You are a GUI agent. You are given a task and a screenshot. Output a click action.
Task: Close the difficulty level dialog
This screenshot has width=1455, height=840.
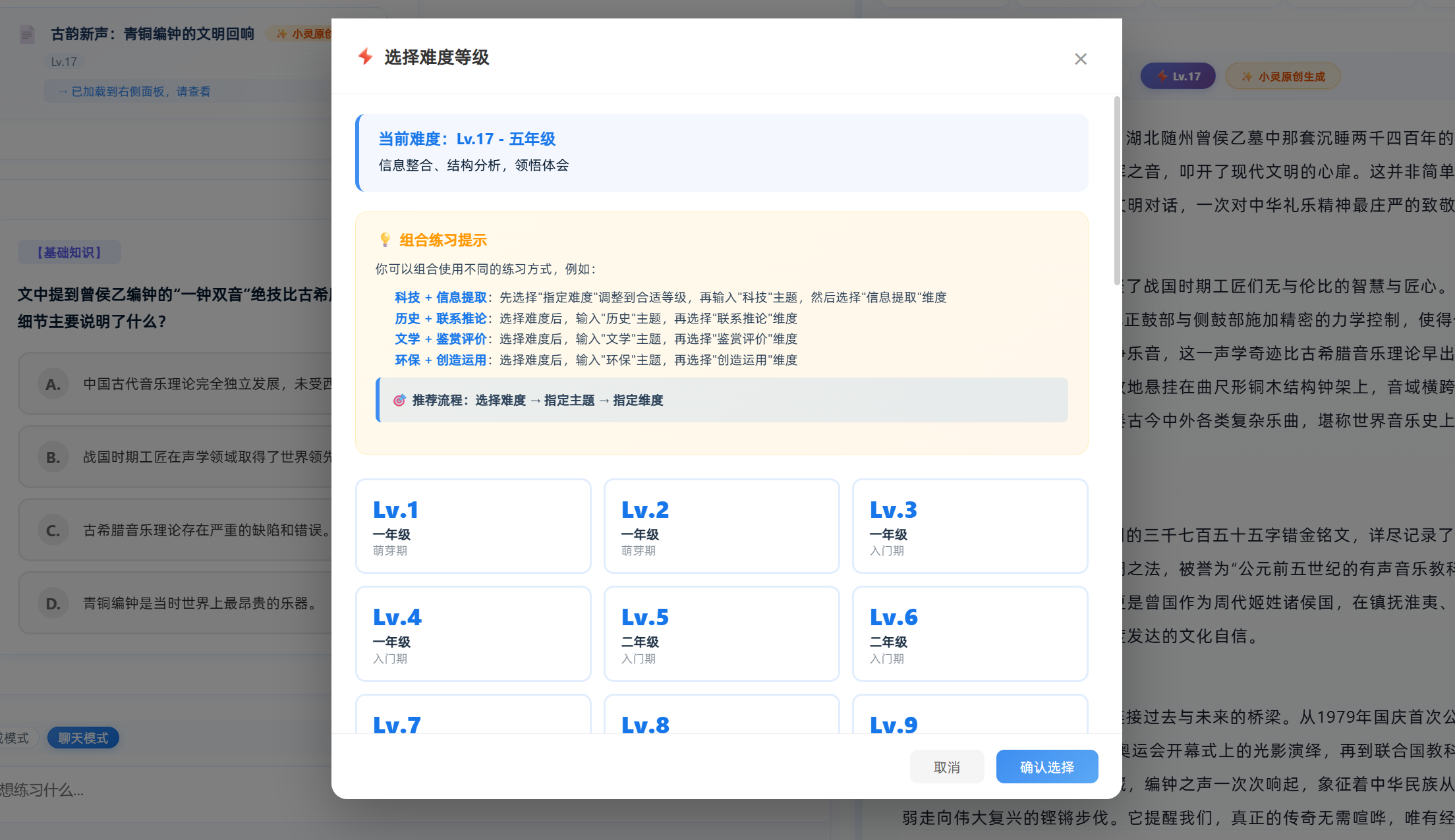click(x=1081, y=59)
